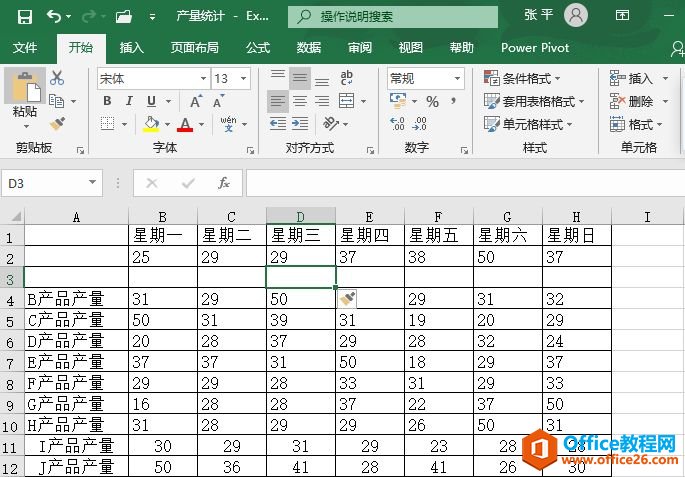This screenshot has height=477, width=685.
Task: Select the Format Painter brush icon
Action: 57,123
